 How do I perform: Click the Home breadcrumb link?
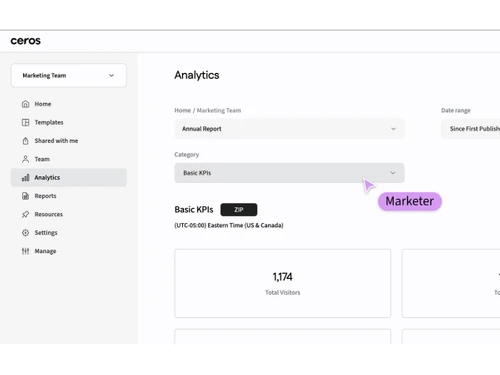[x=182, y=110]
